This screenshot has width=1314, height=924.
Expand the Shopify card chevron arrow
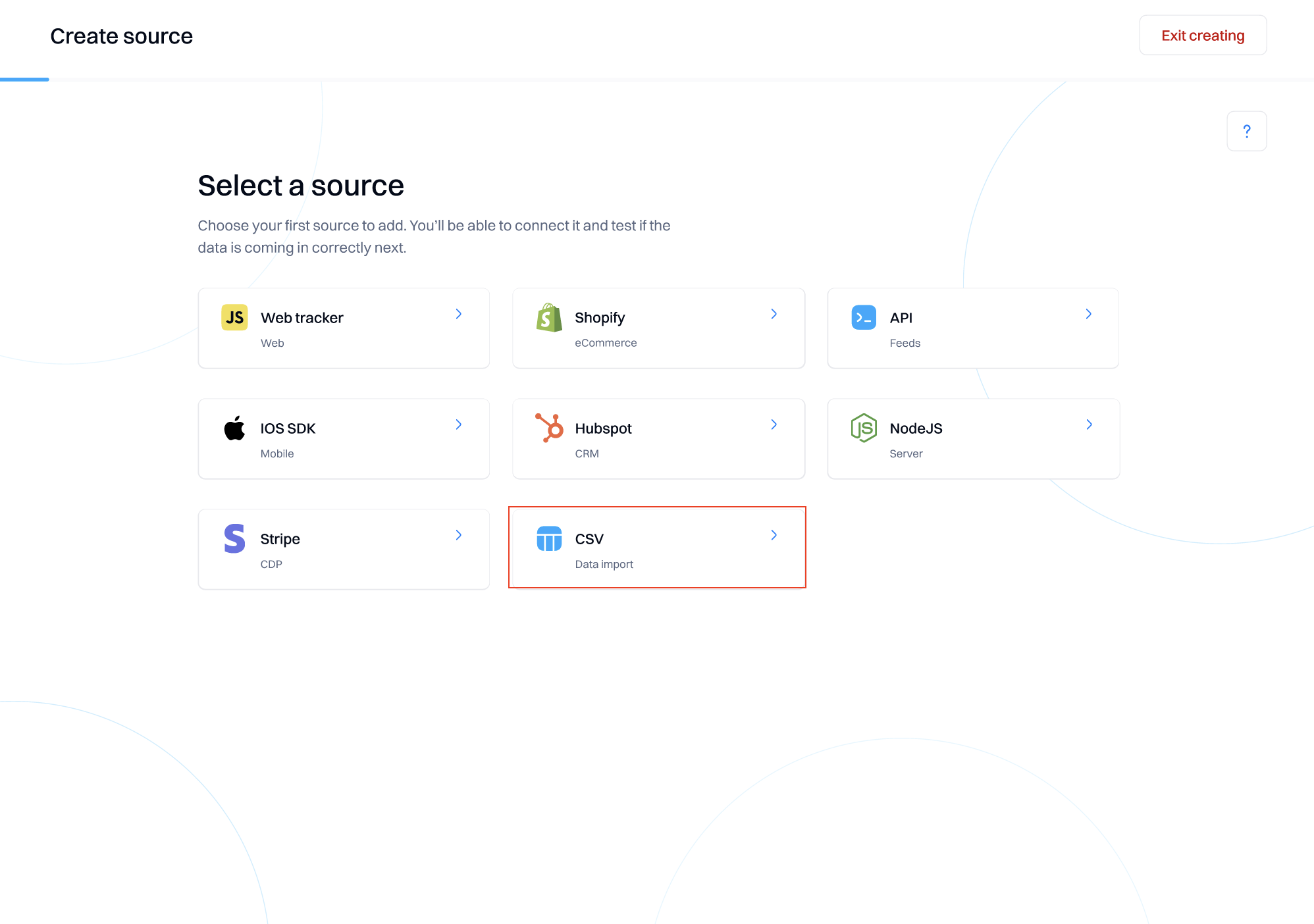(x=774, y=314)
